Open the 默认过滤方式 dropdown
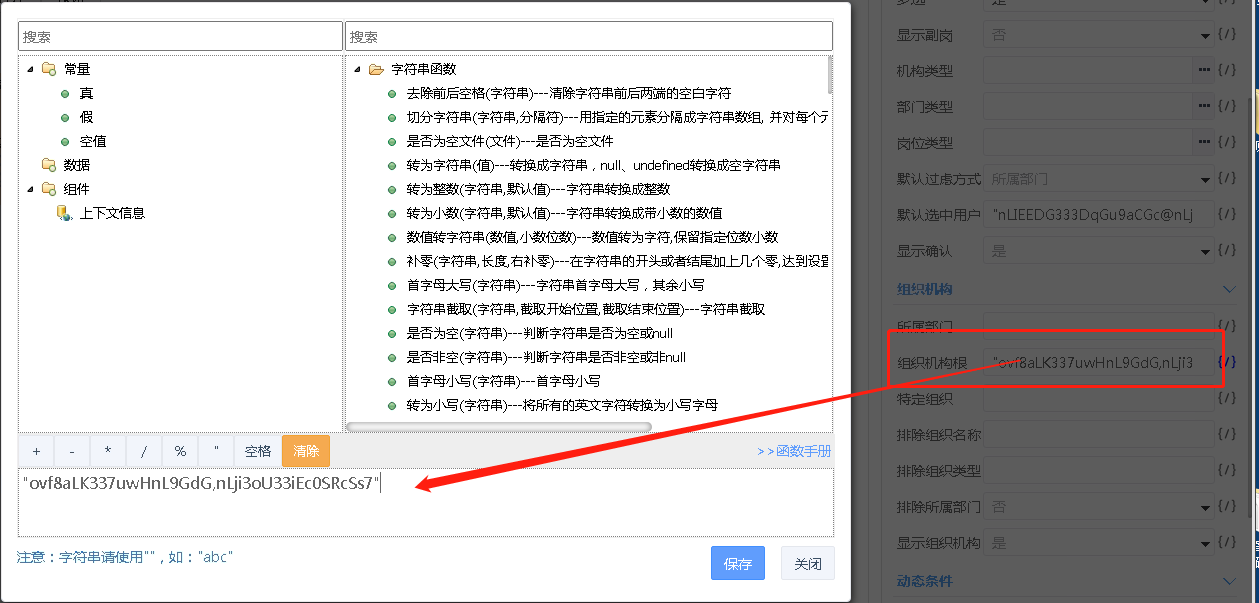1259x603 pixels. click(1205, 180)
